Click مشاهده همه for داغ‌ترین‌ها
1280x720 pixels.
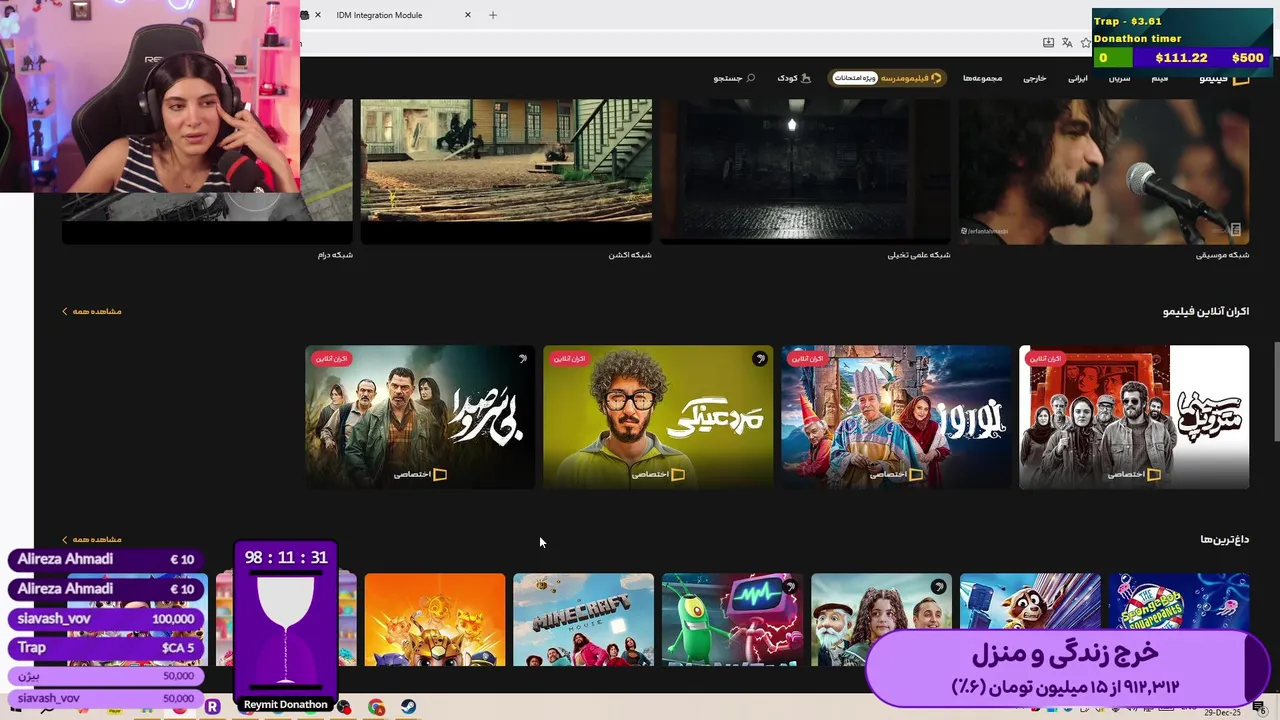92,539
